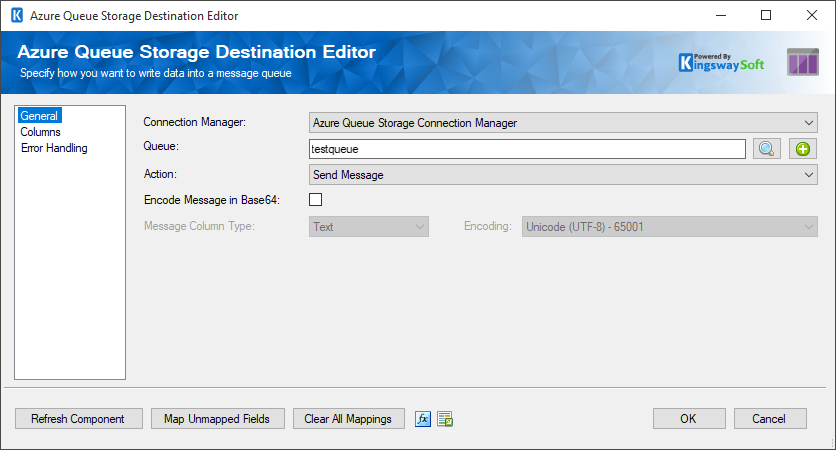Click the Encode Message in Base64 label
The width and height of the screenshot is (836, 450).
point(212,200)
